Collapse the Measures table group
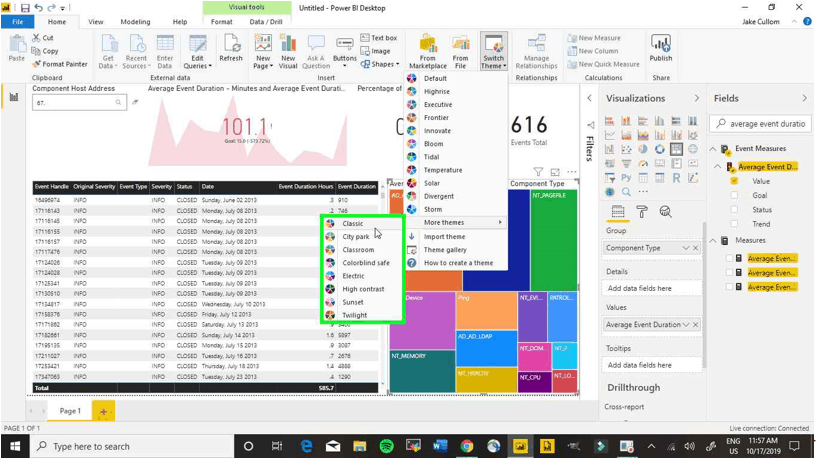The height and width of the screenshot is (460, 816). (x=713, y=240)
